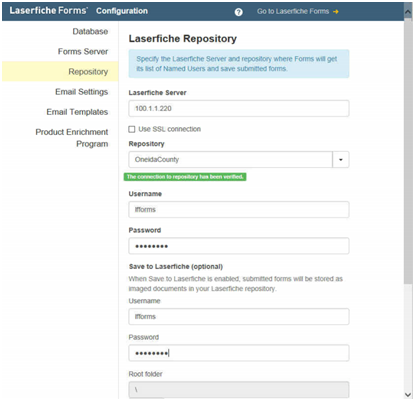The image size is (415, 401).
Task: Click the Go to Laserfiche Forms link
Action: [297, 11]
